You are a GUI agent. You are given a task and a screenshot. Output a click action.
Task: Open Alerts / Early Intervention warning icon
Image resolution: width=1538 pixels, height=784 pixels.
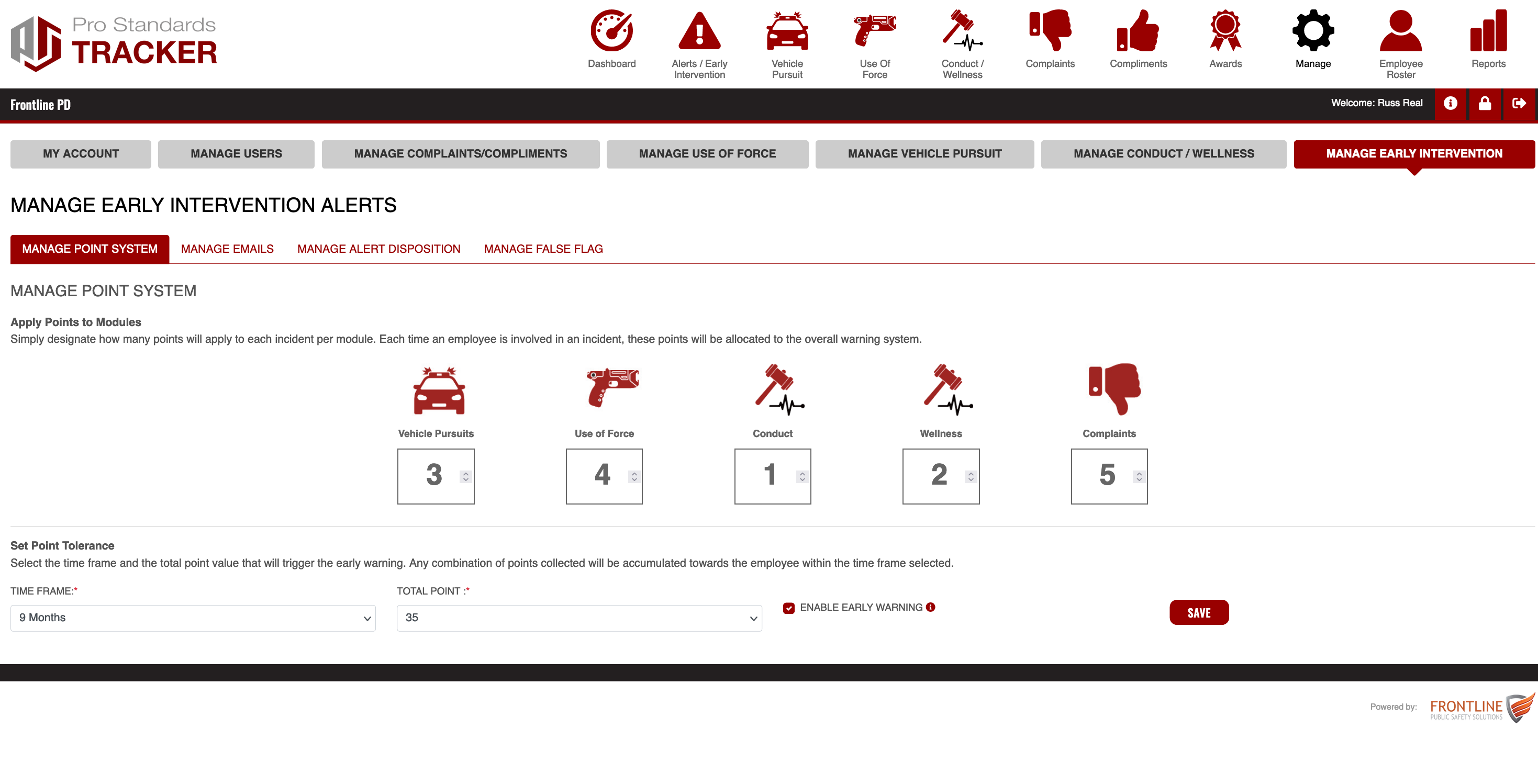click(699, 30)
